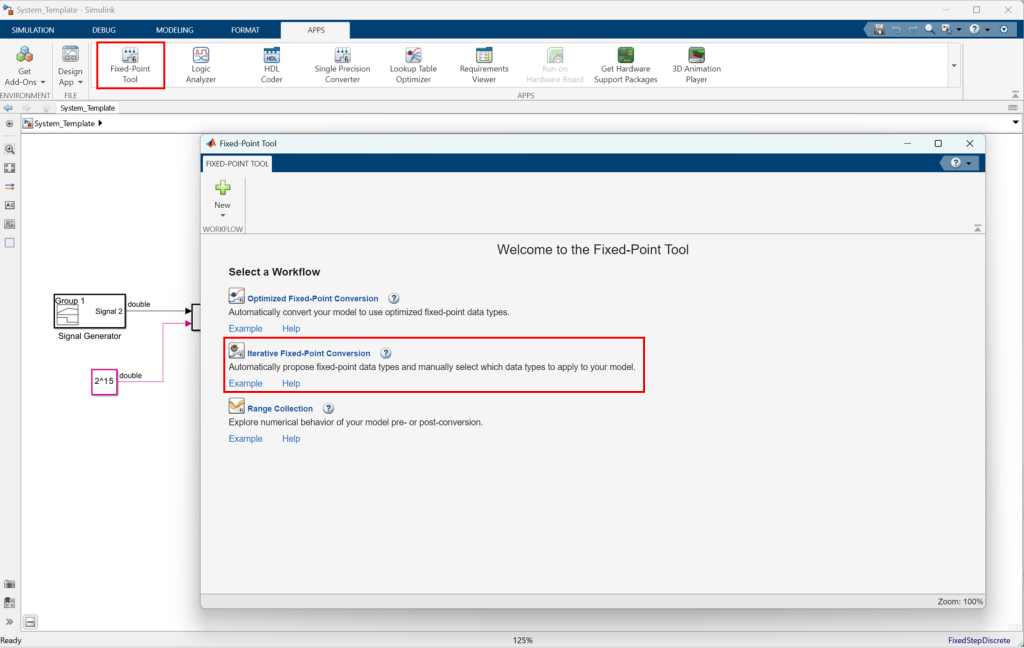Launch the Lookup Table Optimizer
Image resolution: width=1024 pixels, height=648 pixels.
coord(413,65)
